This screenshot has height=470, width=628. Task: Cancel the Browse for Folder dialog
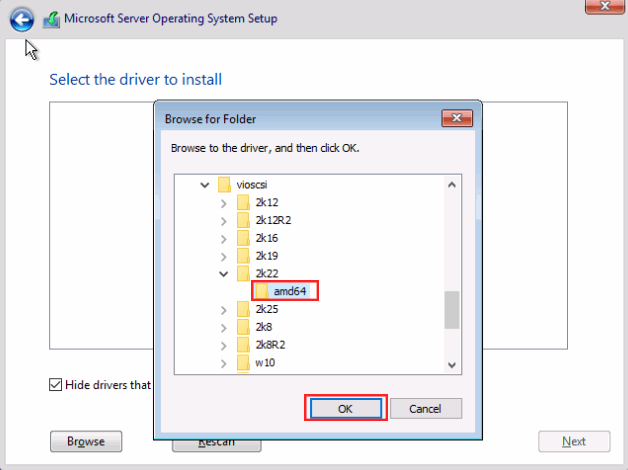coord(425,408)
